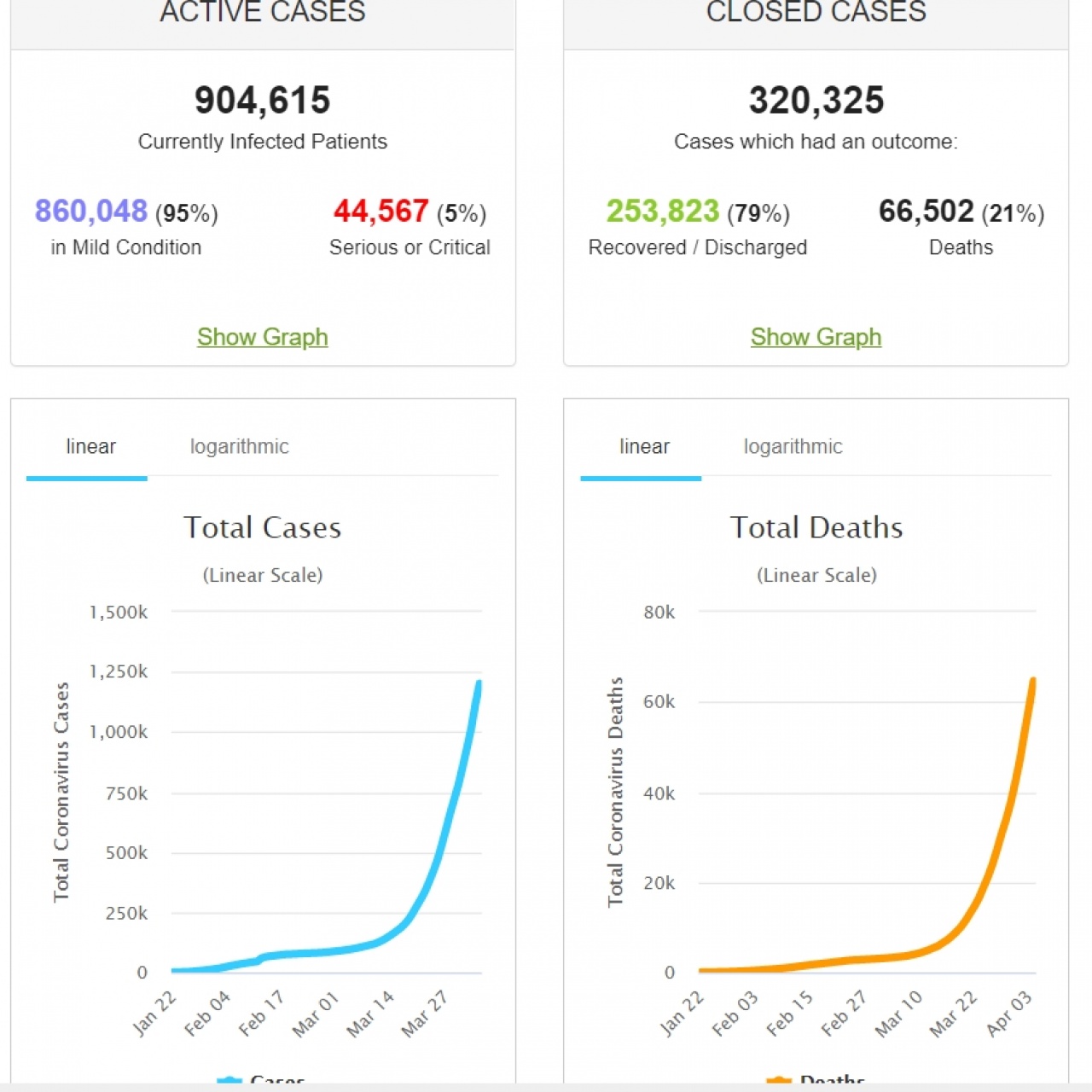1092x1092 pixels.
Task: Switch Total Cases chart to logarithmic
Action: coord(239,446)
